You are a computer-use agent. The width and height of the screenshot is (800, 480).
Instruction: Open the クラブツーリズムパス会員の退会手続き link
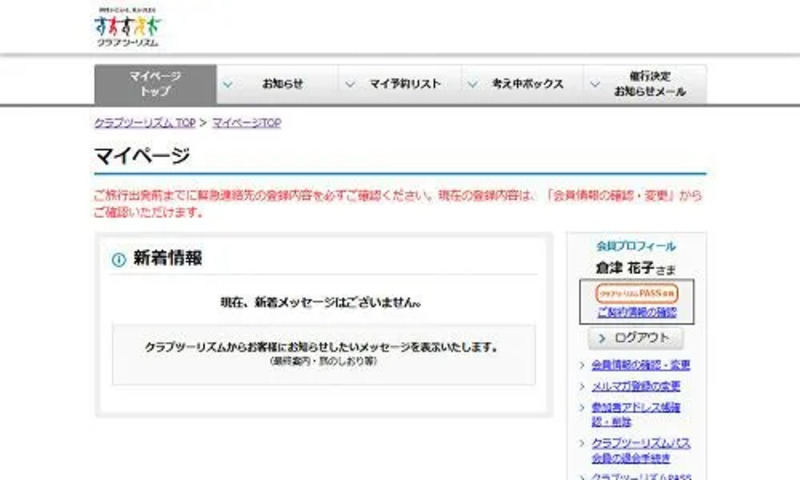coord(641,451)
